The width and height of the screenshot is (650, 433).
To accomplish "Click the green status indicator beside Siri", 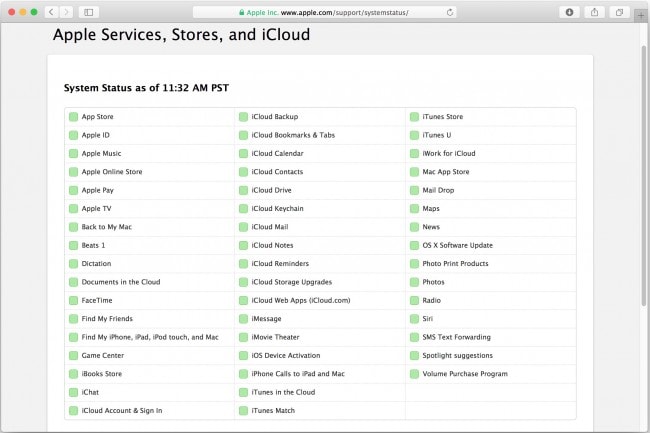I will pyautogui.click(x=414, y=319).
